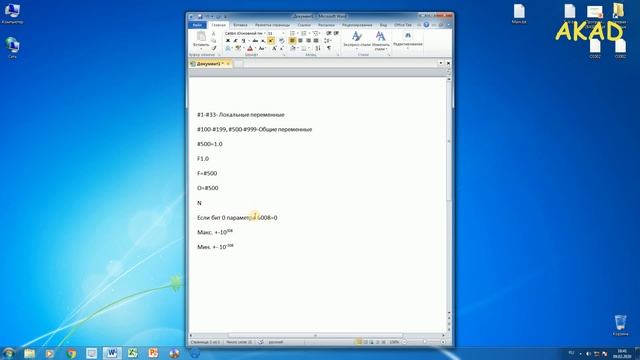640x360 pixels.
Task: Click the page count status entry
Action: (205, 342)
